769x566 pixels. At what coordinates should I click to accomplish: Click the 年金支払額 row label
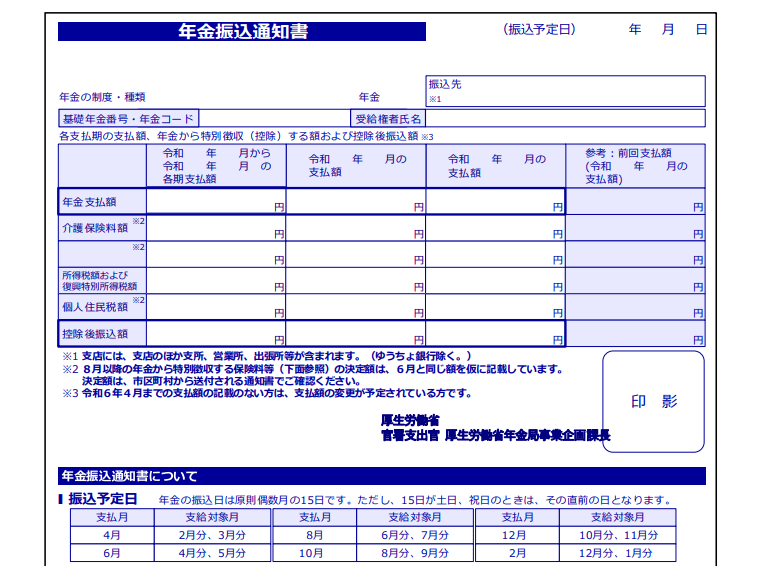pos(102,201)
